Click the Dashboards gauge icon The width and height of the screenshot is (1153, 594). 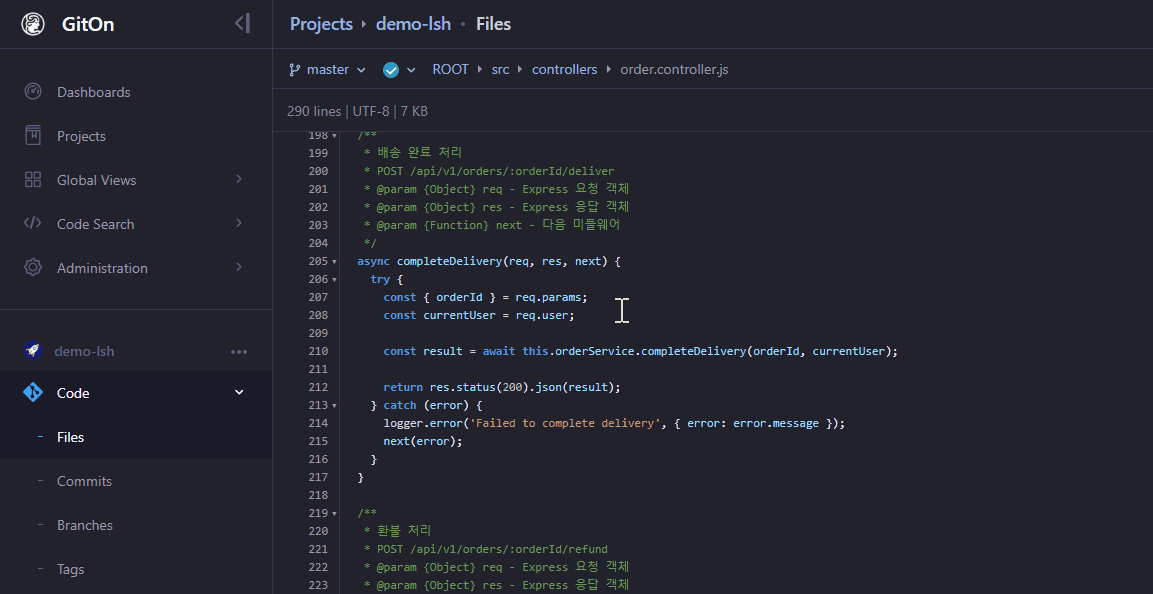point(33,92)
